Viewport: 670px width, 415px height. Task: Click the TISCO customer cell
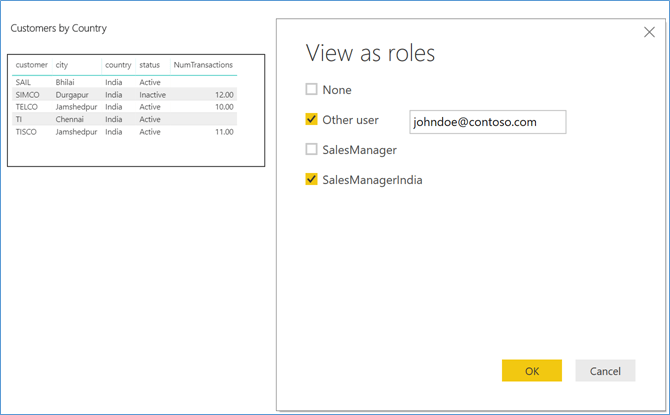coord(27,132)
